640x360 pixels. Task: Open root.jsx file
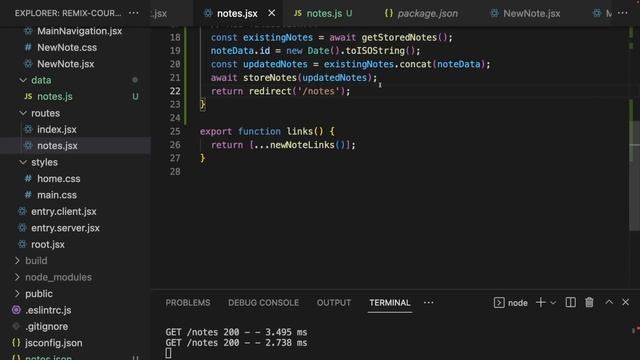pos(48,244)
